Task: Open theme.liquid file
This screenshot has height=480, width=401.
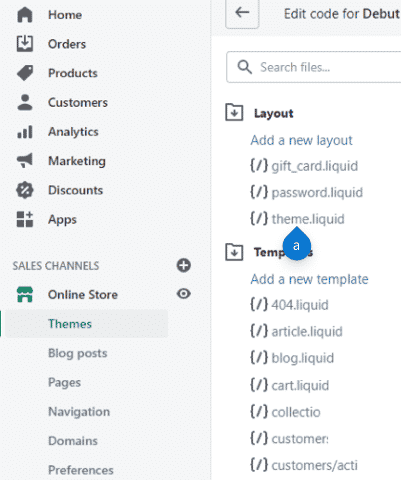Action: (308, 219)
